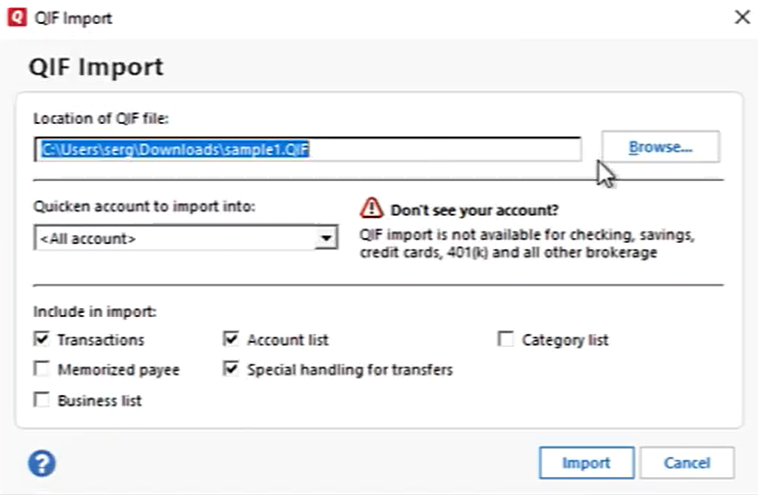The height and width of the screenshot is (495, 758).
Task: Uncheck the Transactions checkbox
Action: pyautogui.click(x=42, y=339)
